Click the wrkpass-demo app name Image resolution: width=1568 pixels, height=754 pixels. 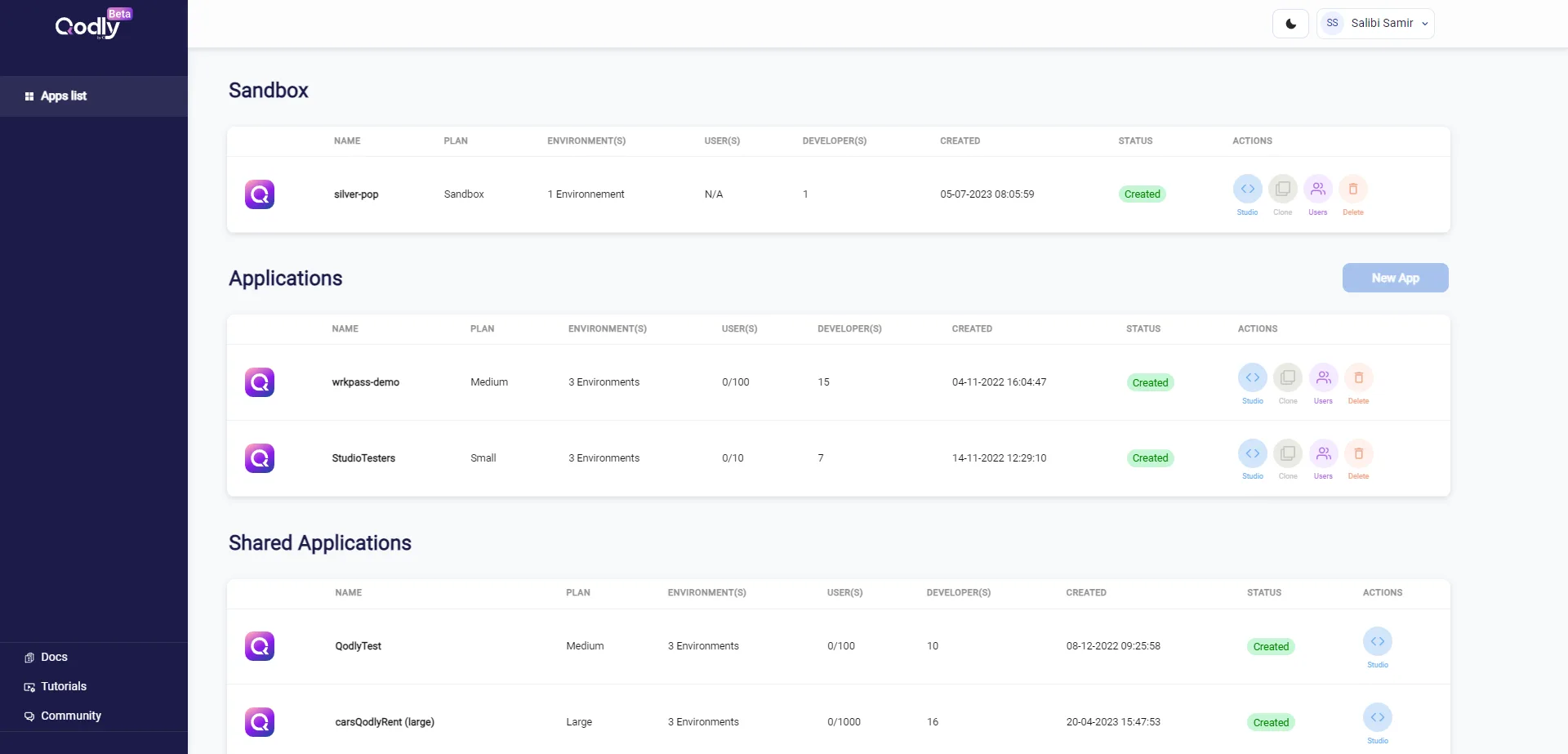tap(366, 382)
